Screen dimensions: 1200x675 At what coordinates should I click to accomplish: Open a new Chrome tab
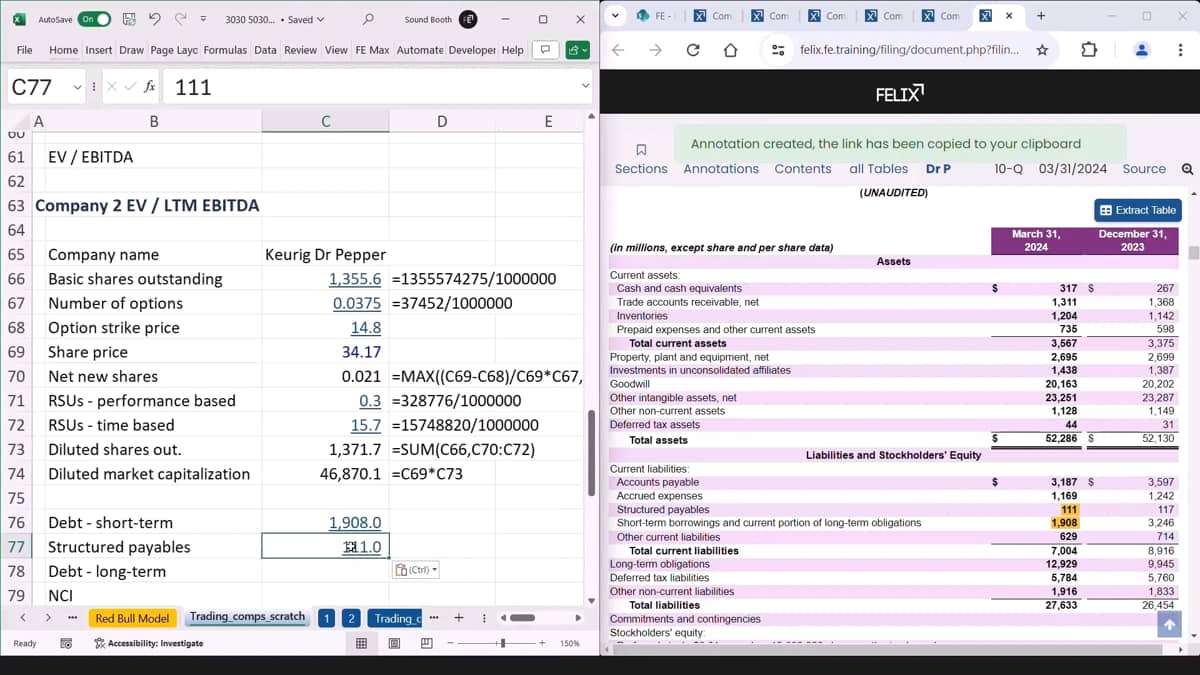pos(1041,16)
